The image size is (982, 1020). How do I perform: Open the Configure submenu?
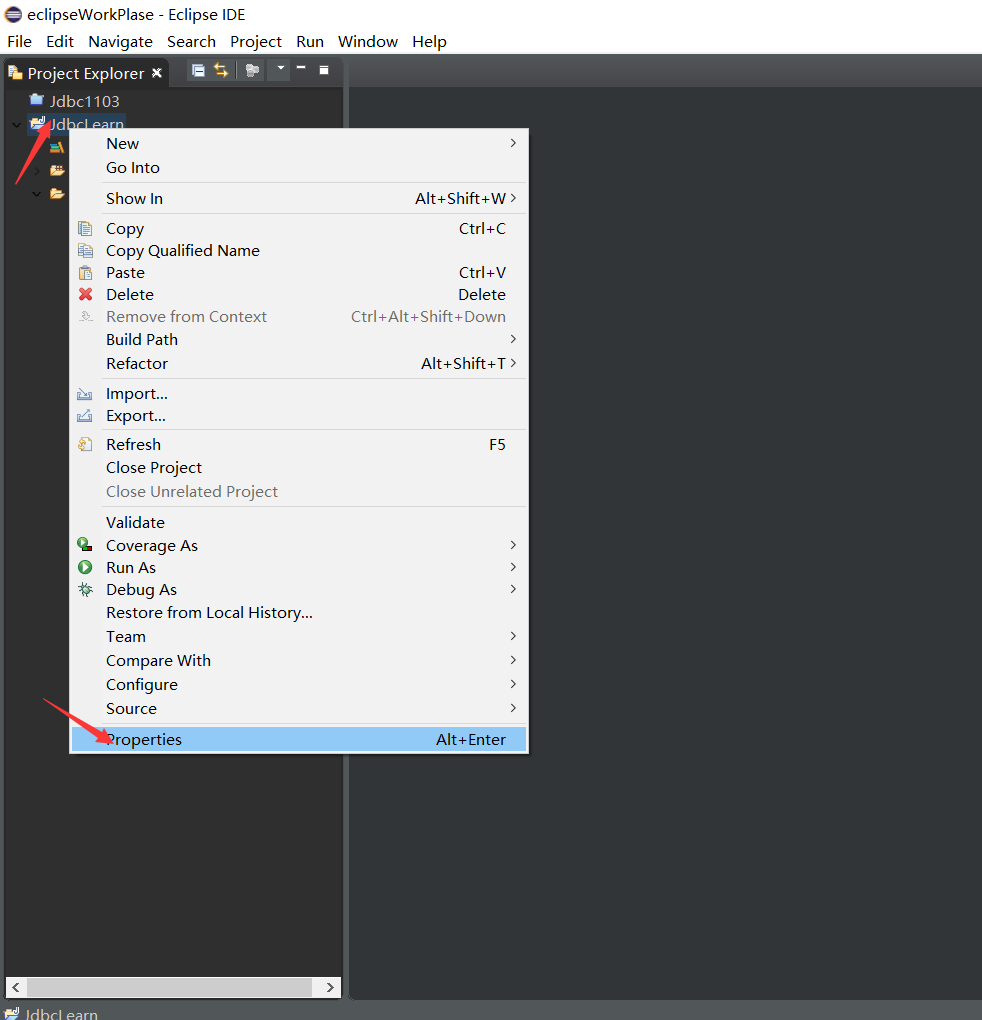click(299, 684)
